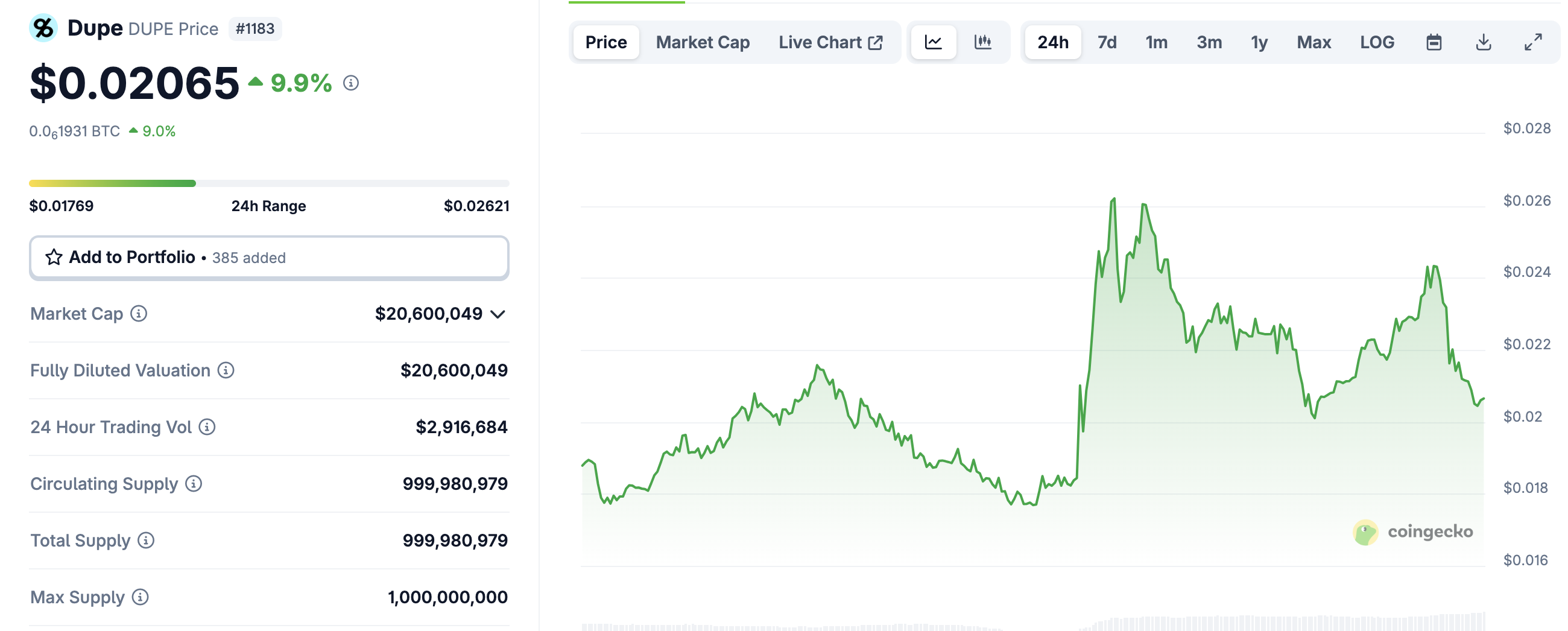Download the chart data
Screen dimensions: 1568x631
coord(1484,42)
